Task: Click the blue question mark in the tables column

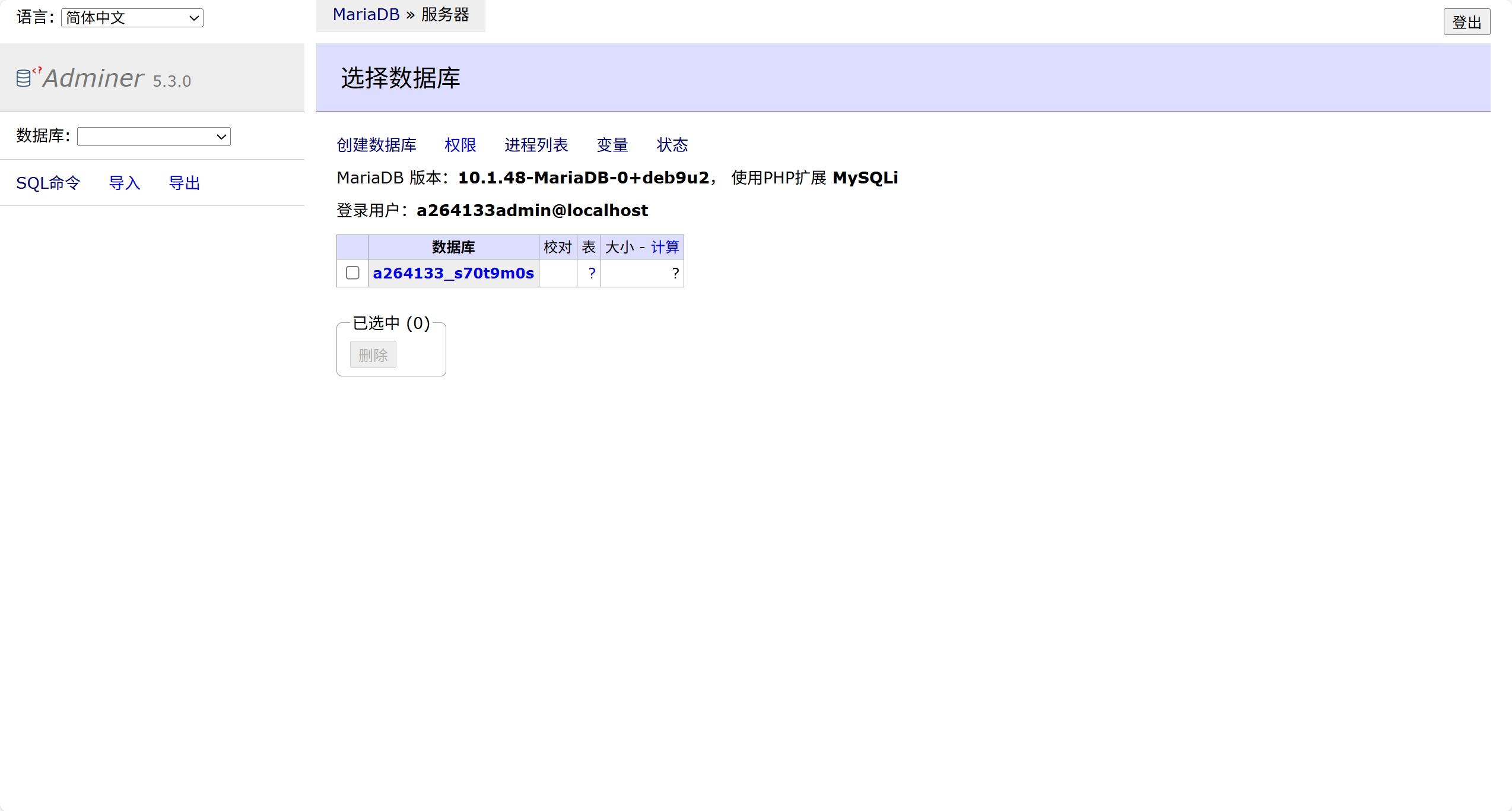Action: 592,273
